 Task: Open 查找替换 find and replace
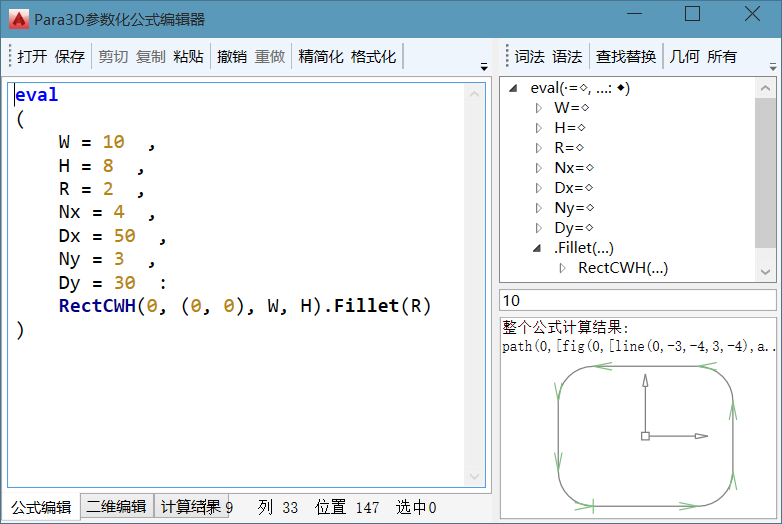pos(626,56)
